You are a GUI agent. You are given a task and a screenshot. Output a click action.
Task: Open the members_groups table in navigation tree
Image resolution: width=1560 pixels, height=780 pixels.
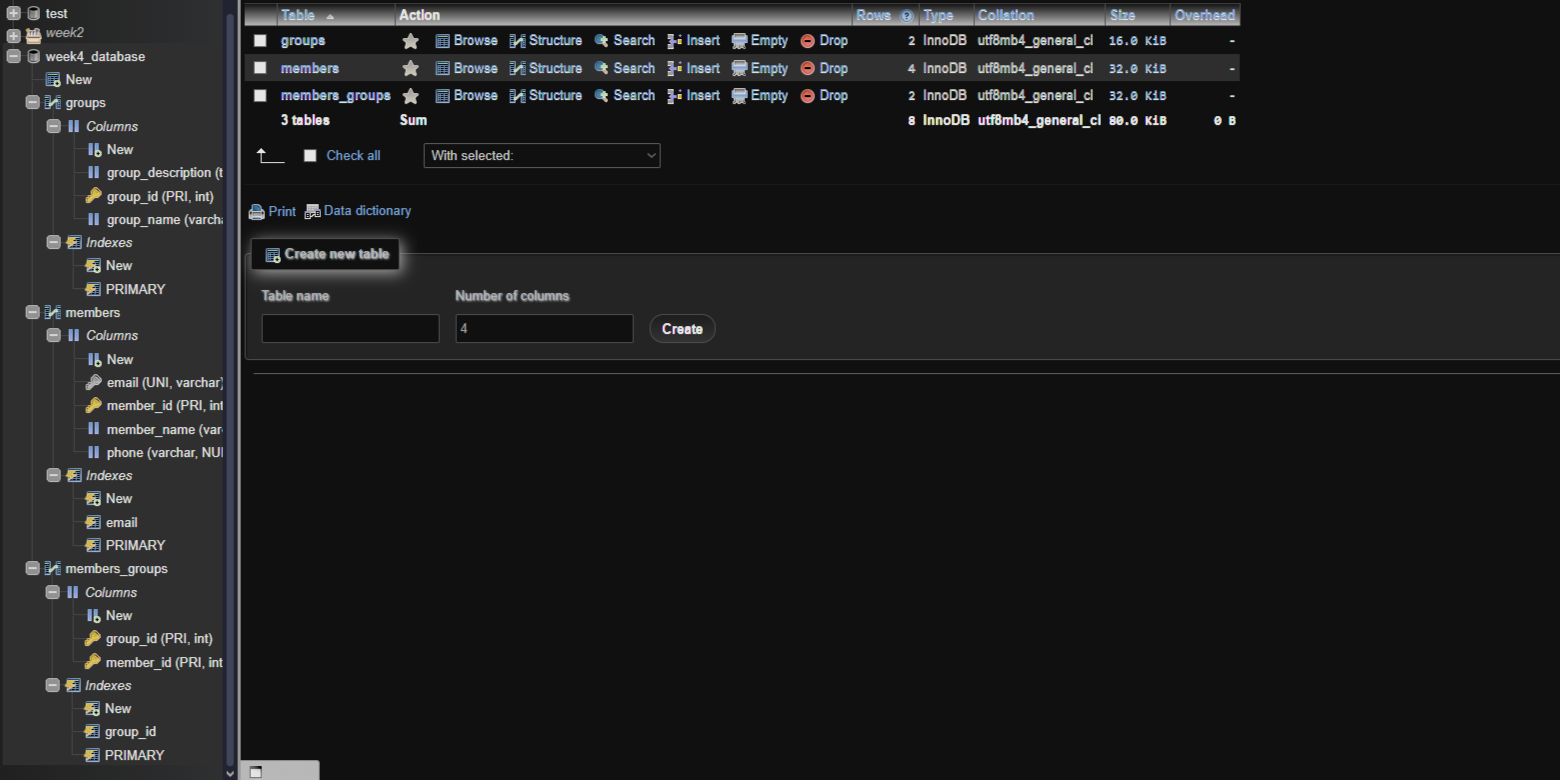116,569
